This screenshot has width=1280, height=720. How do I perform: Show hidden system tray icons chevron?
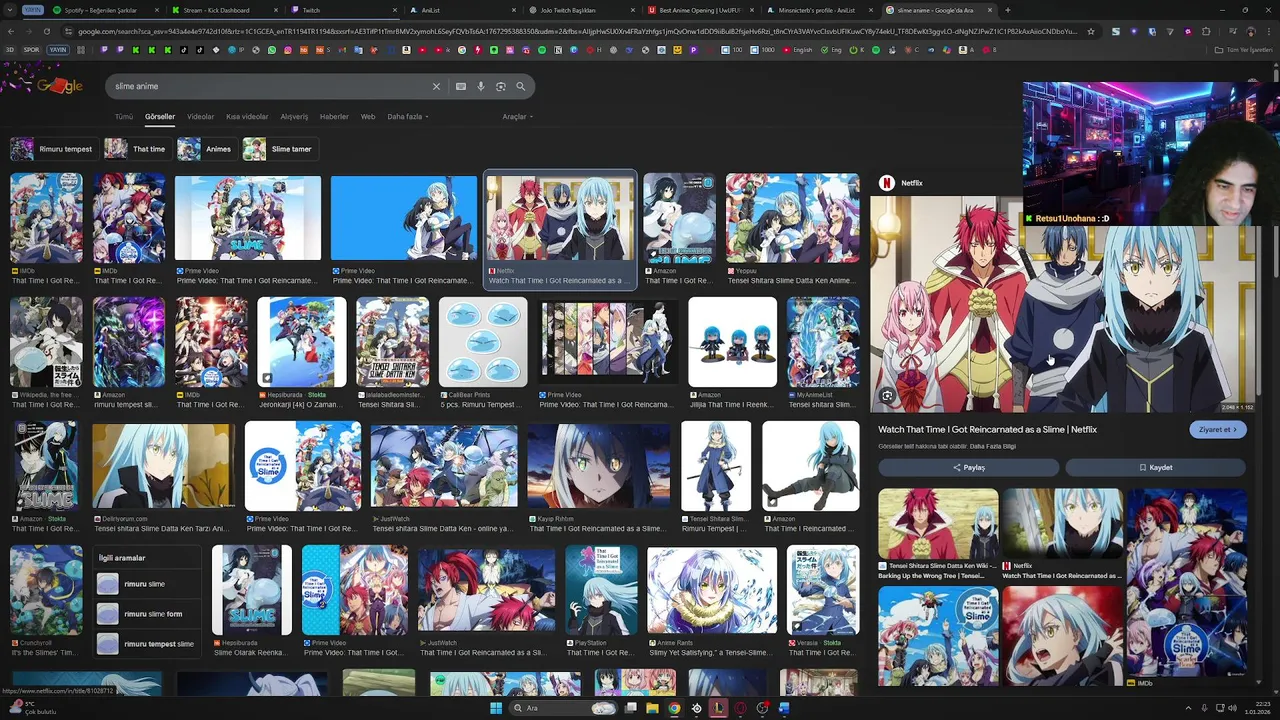1188,708
